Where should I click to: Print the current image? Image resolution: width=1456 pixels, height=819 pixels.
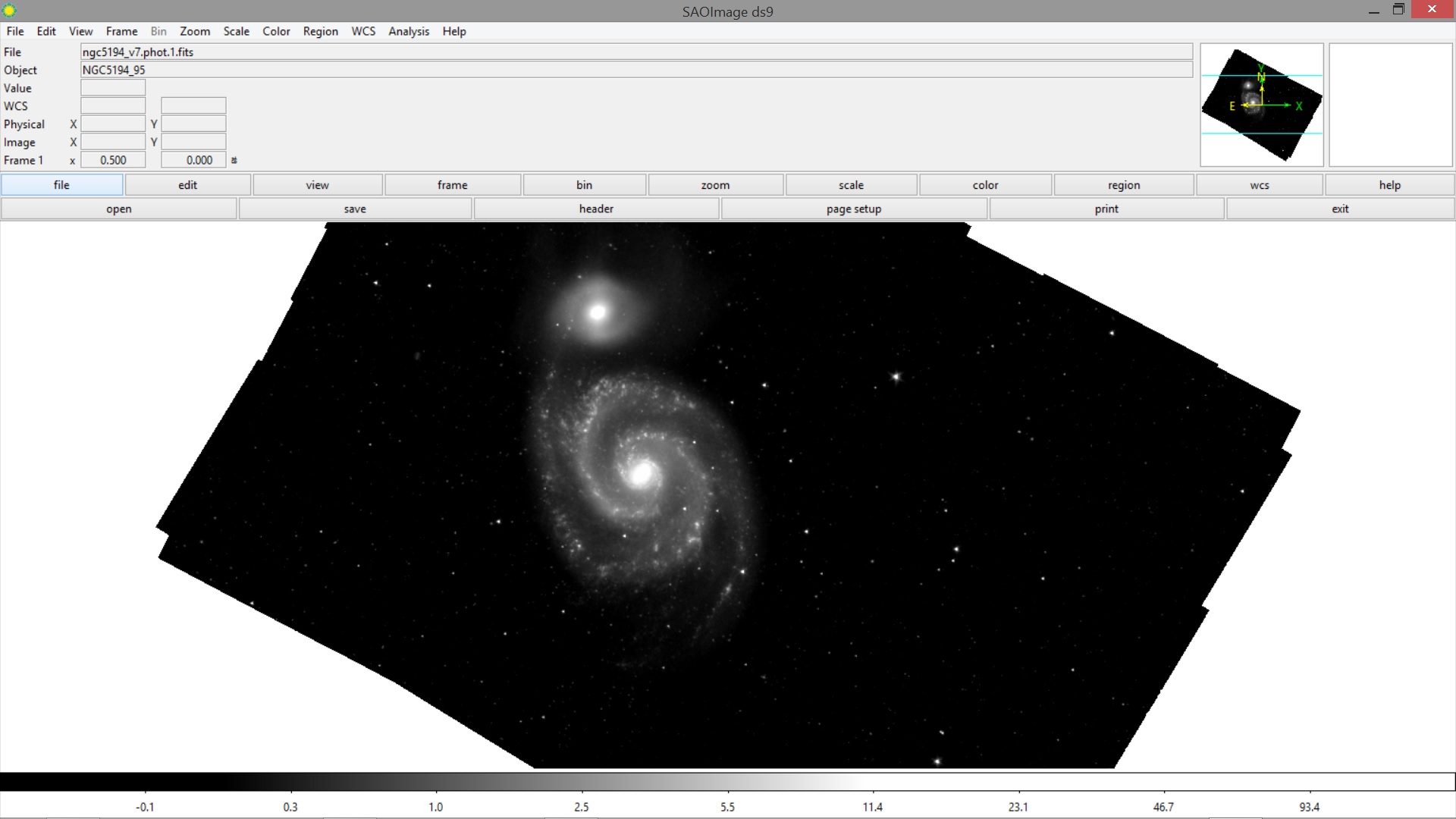[x=1106, y=209]
